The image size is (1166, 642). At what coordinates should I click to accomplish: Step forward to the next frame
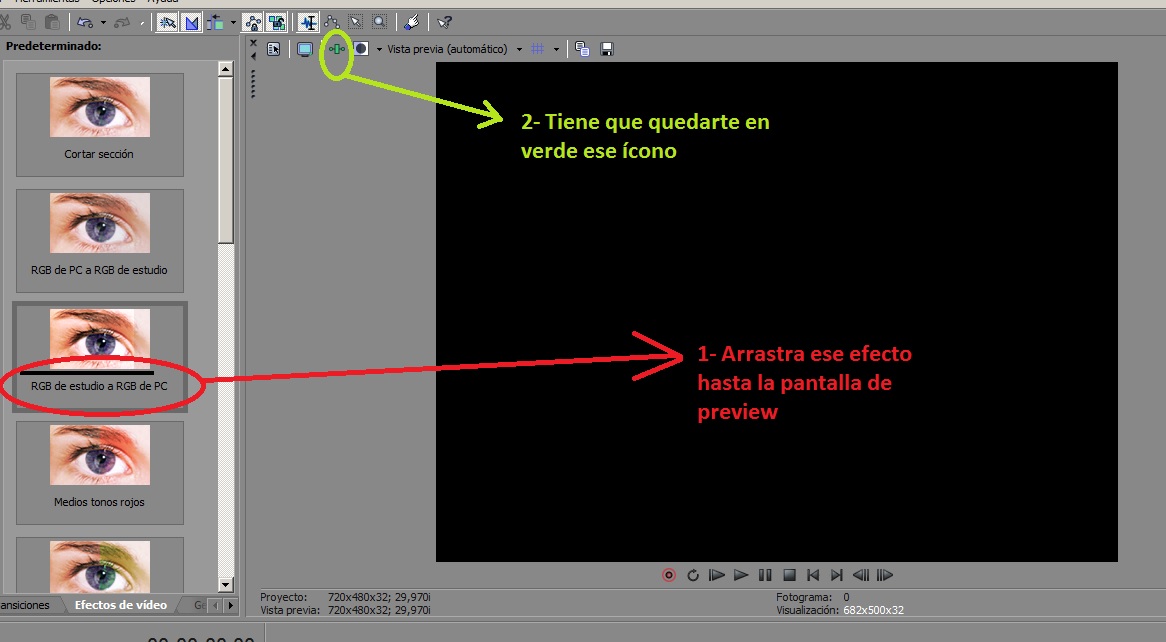884,575
